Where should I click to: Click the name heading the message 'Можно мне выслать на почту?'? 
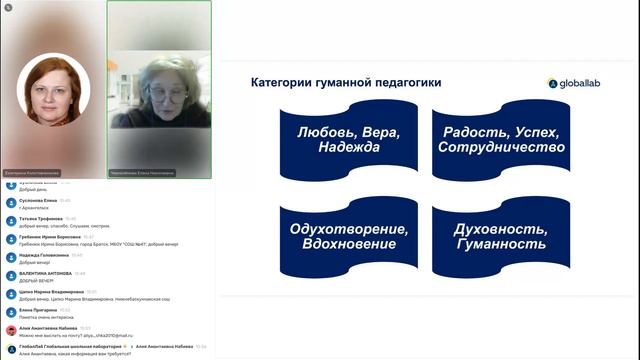(x=48, y=328)
